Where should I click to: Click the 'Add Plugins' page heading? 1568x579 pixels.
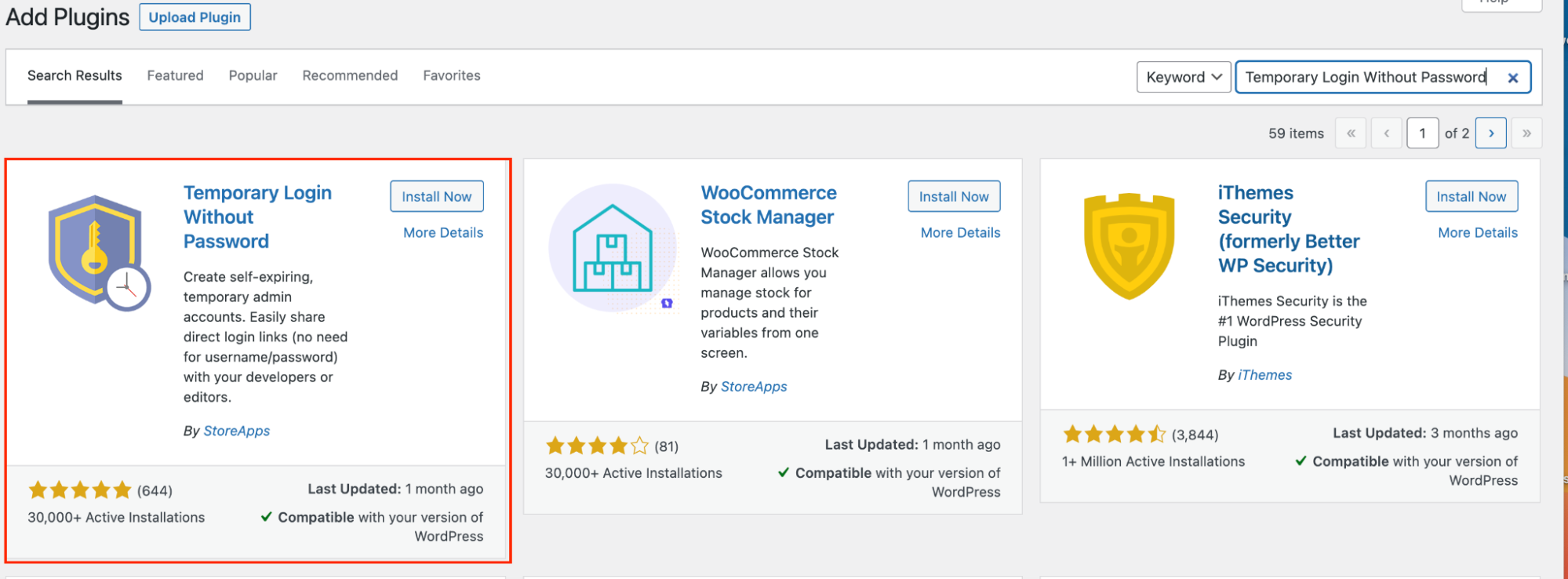(x=67, y=16)
